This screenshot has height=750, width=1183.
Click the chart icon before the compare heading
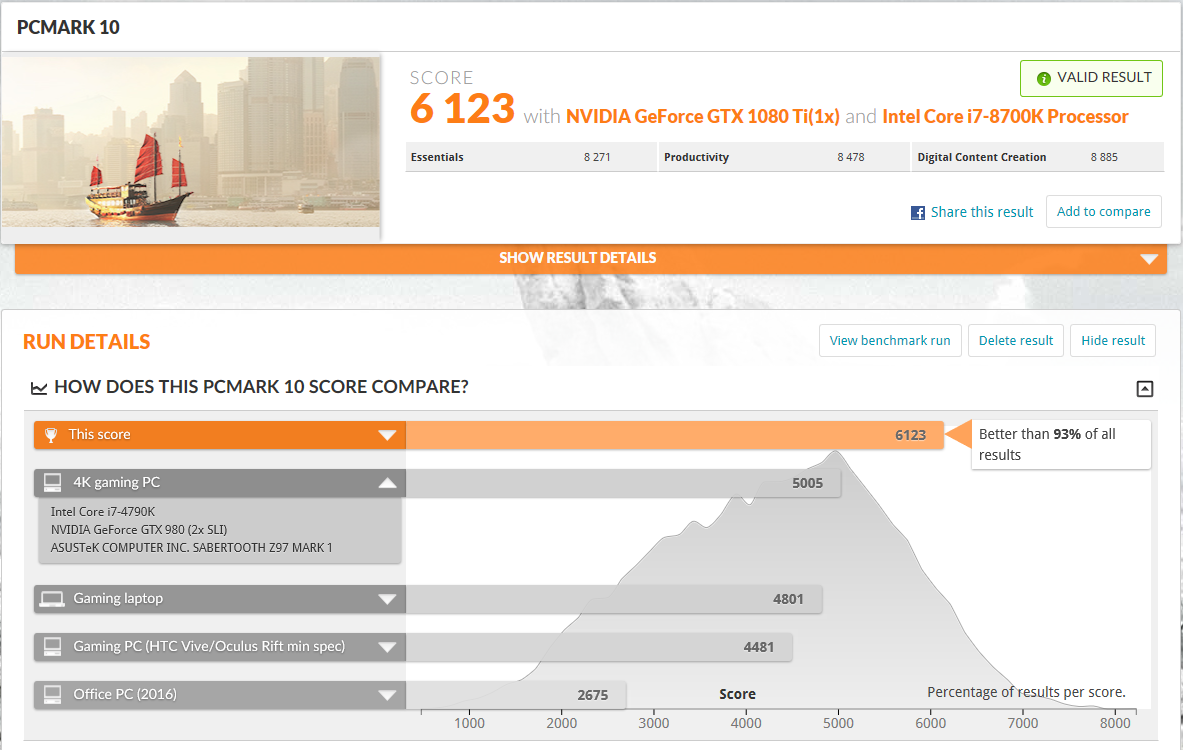click(x=38, y=388)
